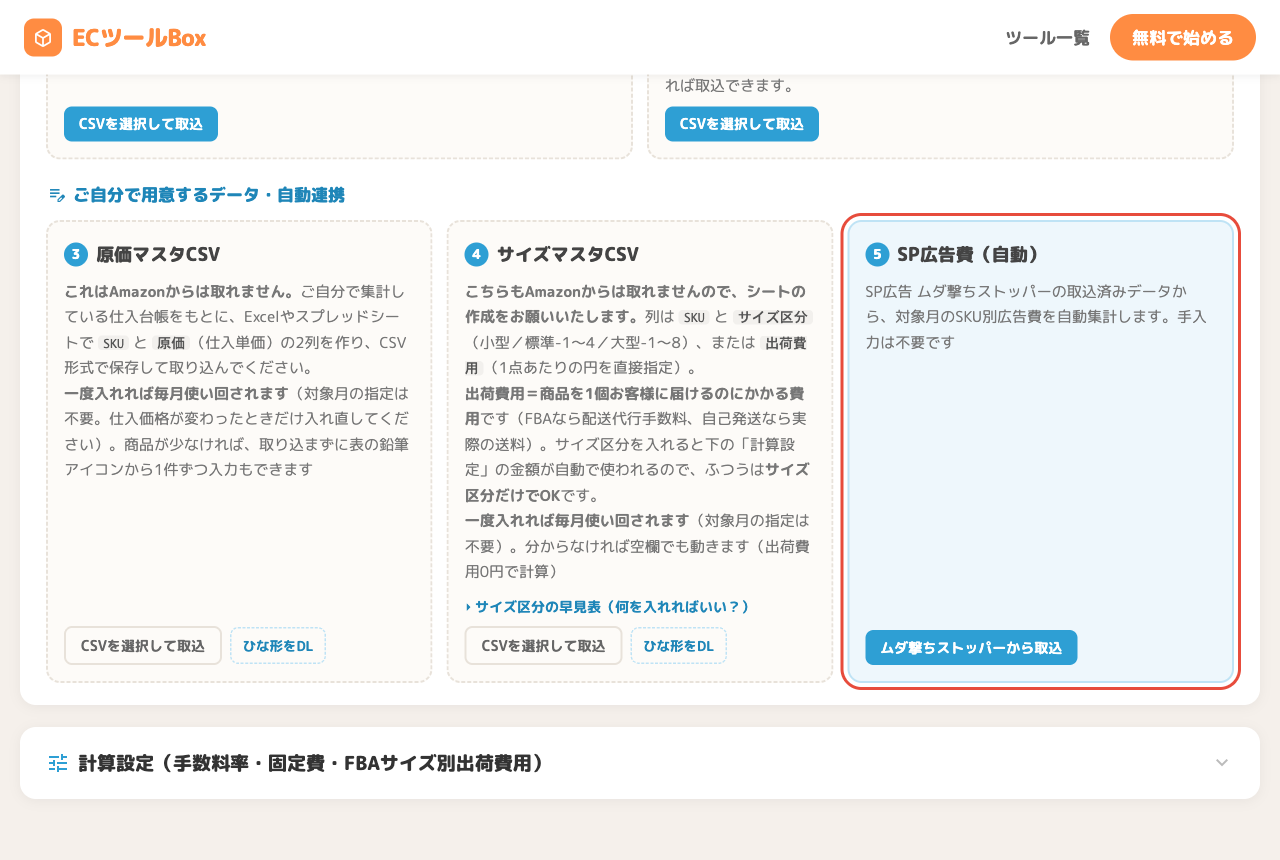
Task: Click the right top CSVを選択して取込 button
Action: [742, 124]
